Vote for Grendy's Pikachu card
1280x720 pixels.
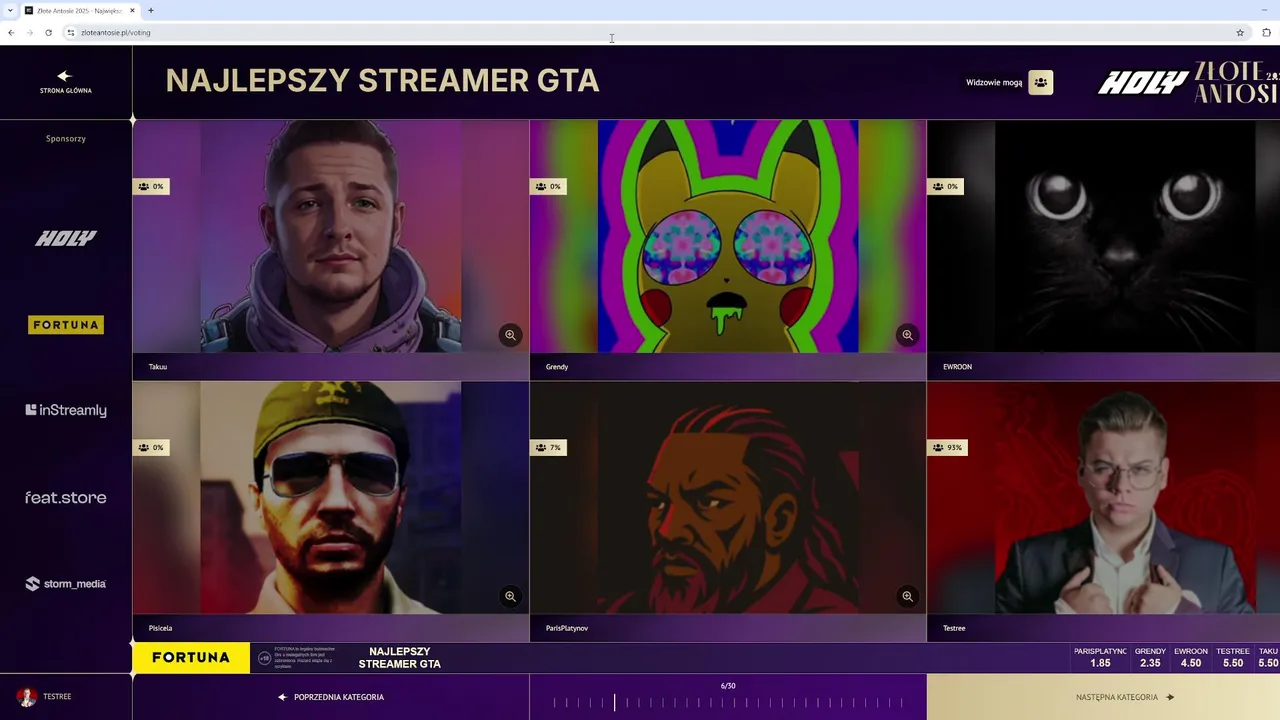point(728,236)
